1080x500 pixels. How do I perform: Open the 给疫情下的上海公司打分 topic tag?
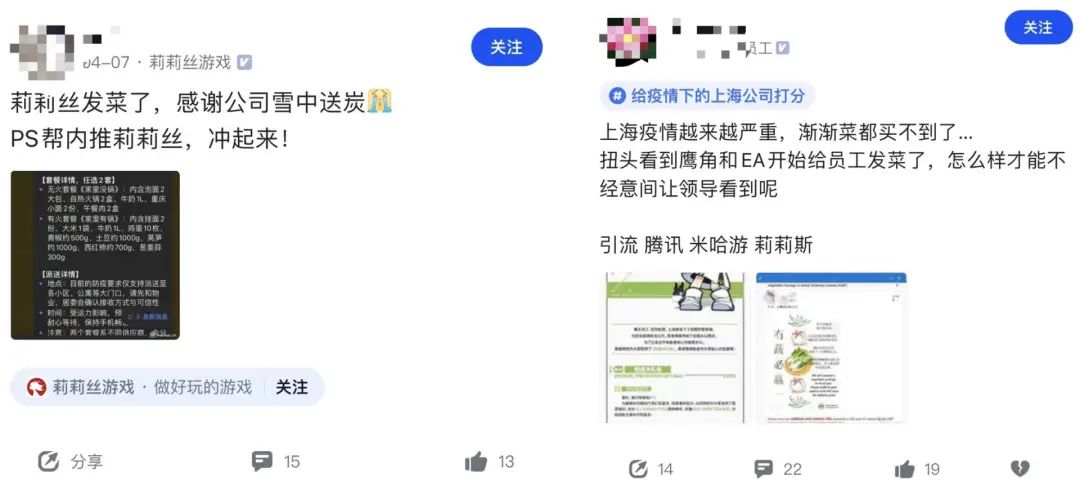(708, 96)
